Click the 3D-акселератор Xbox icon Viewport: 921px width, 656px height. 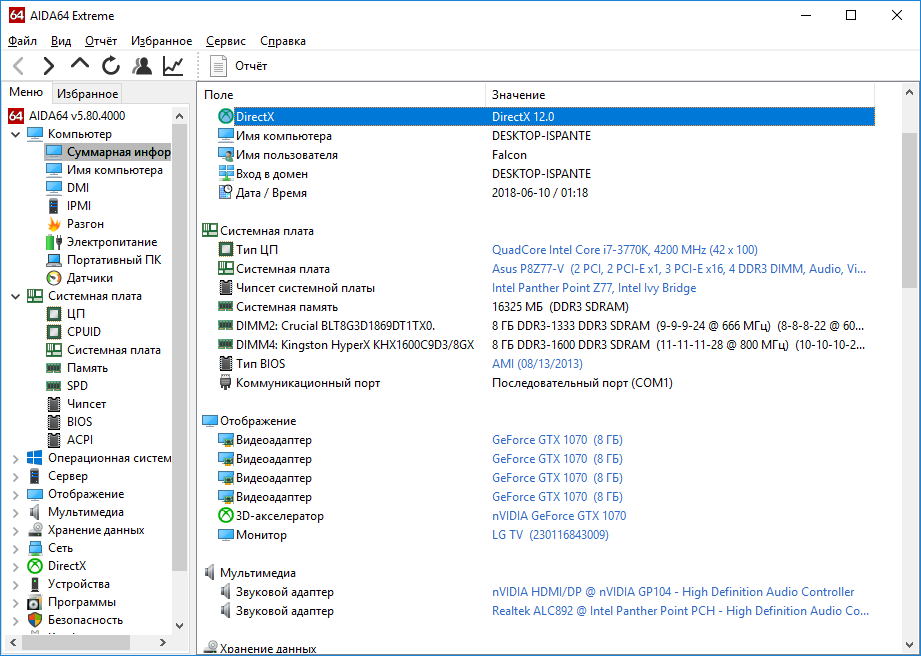[226, 516]
